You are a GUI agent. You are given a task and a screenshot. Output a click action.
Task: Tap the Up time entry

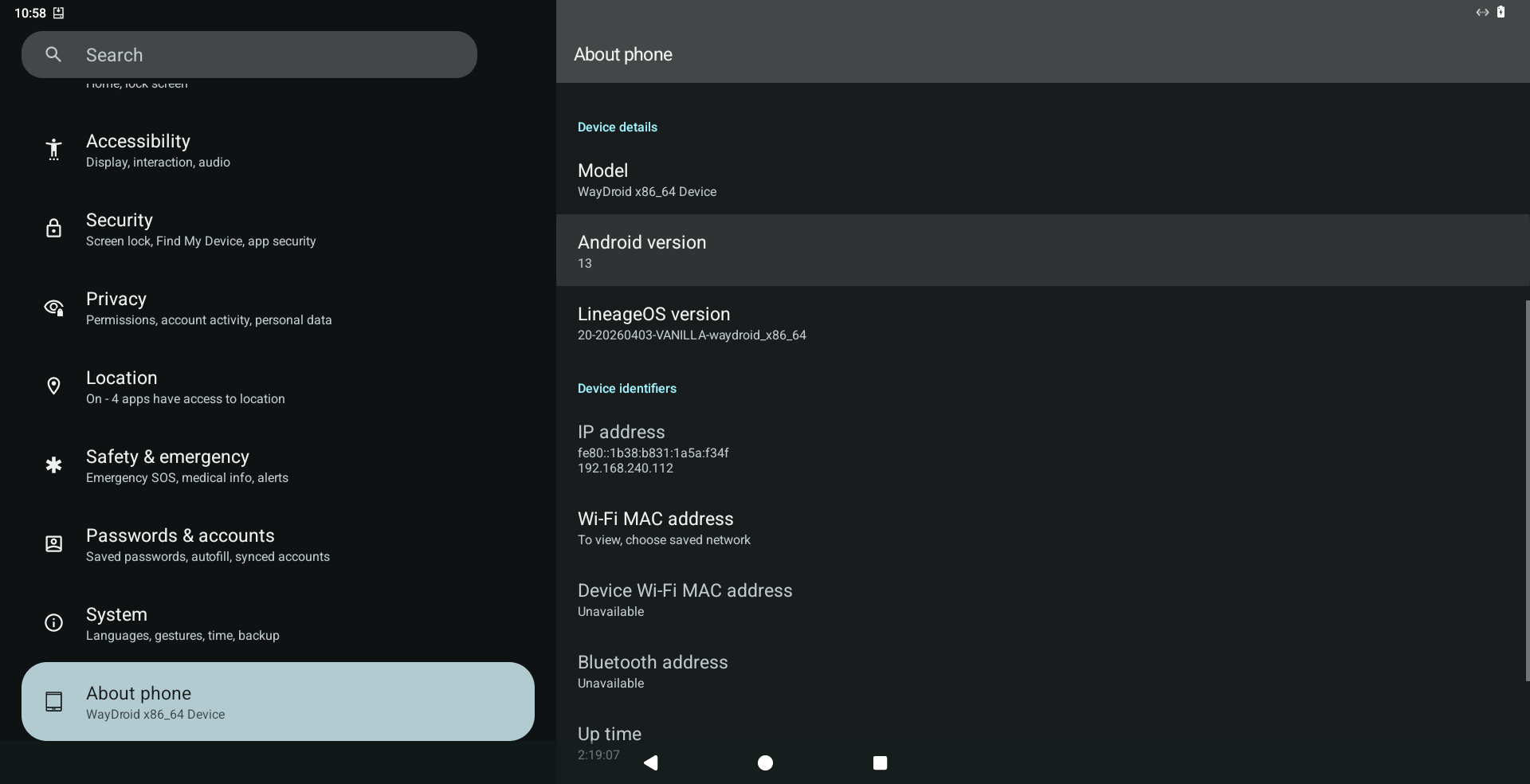1043,743
